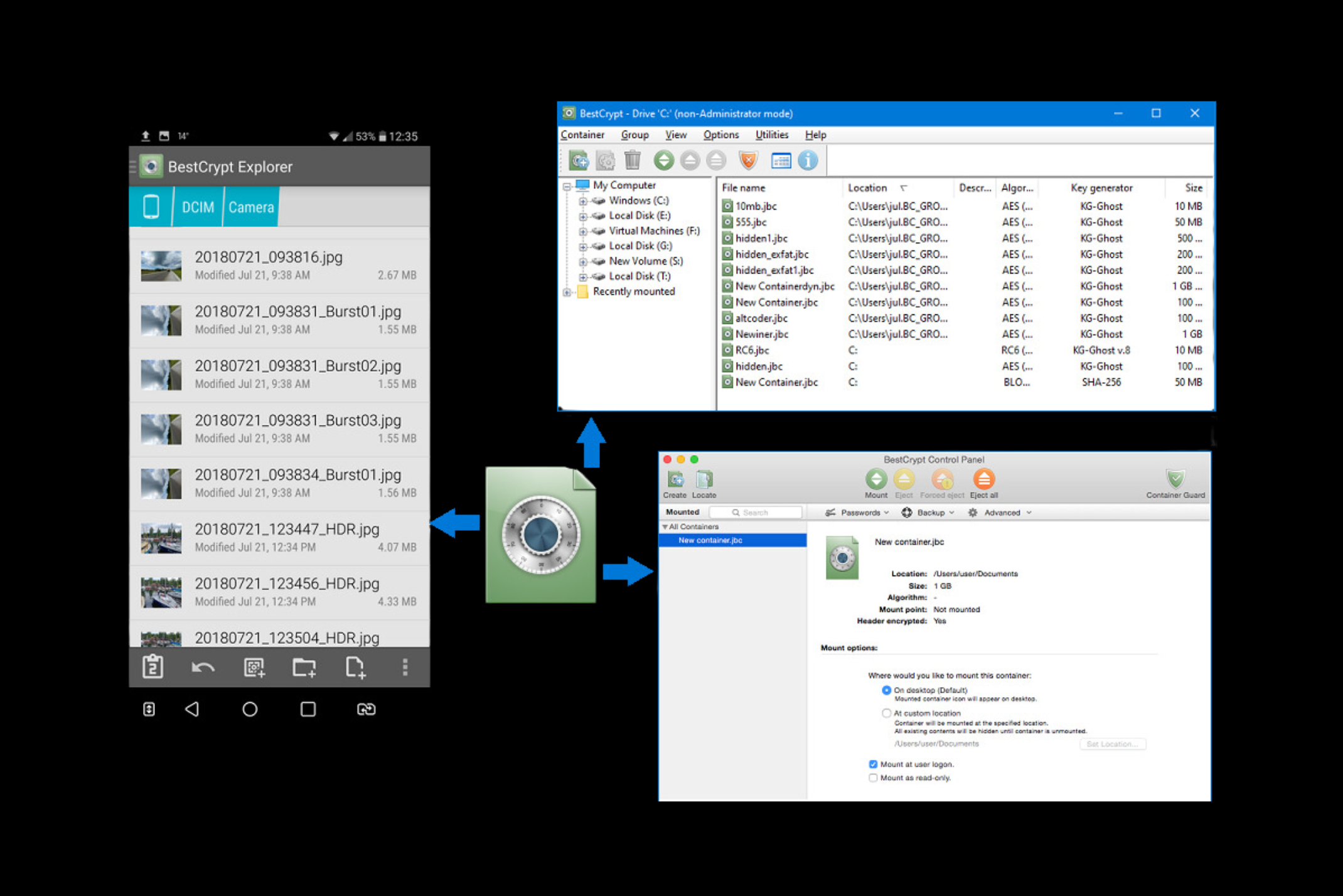Tap the new file icon in BestCrypt Explorer
This screenshot has width=1343, height=896.
click(x=355, y=667)
